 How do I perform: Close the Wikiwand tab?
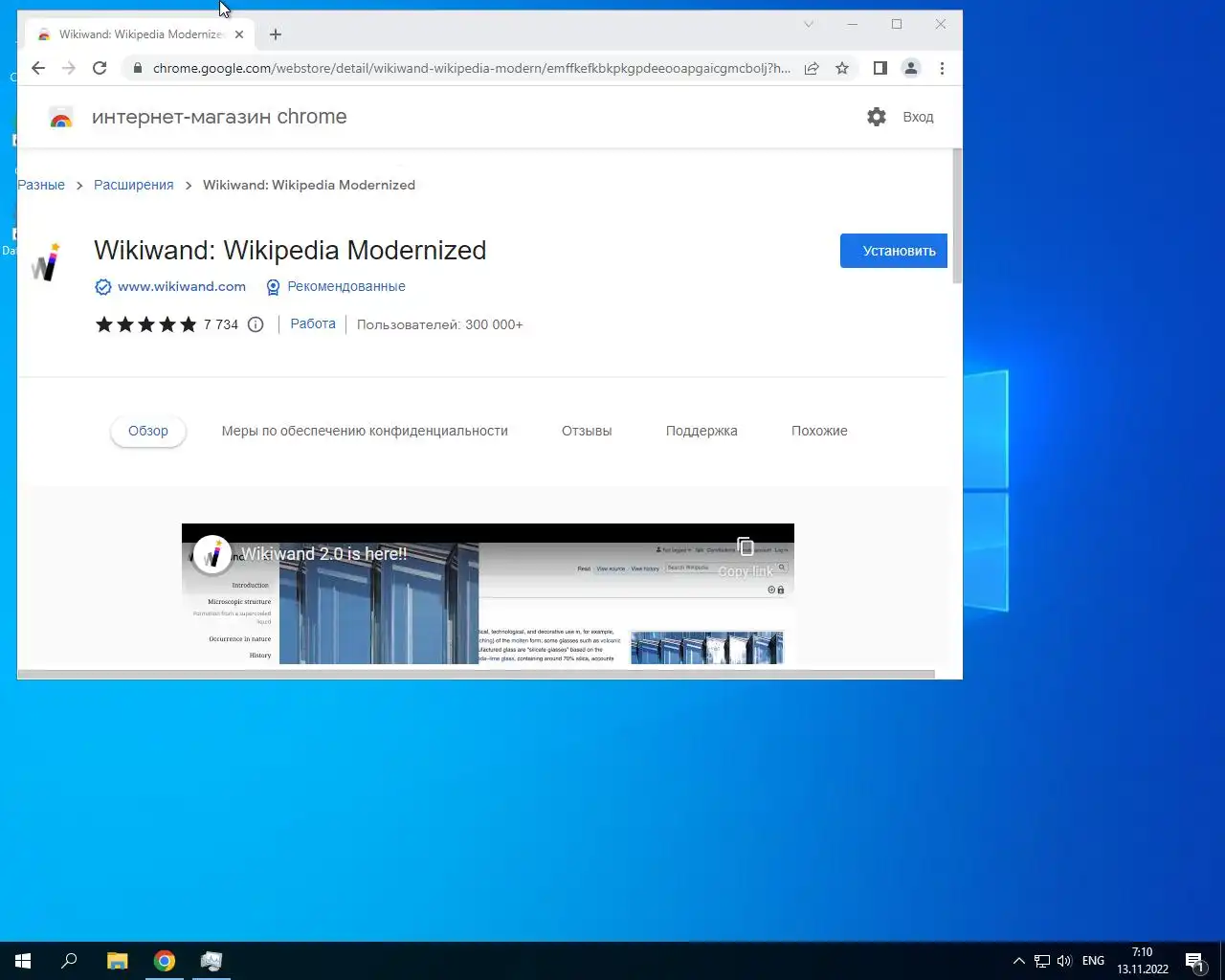pos(239,34)
